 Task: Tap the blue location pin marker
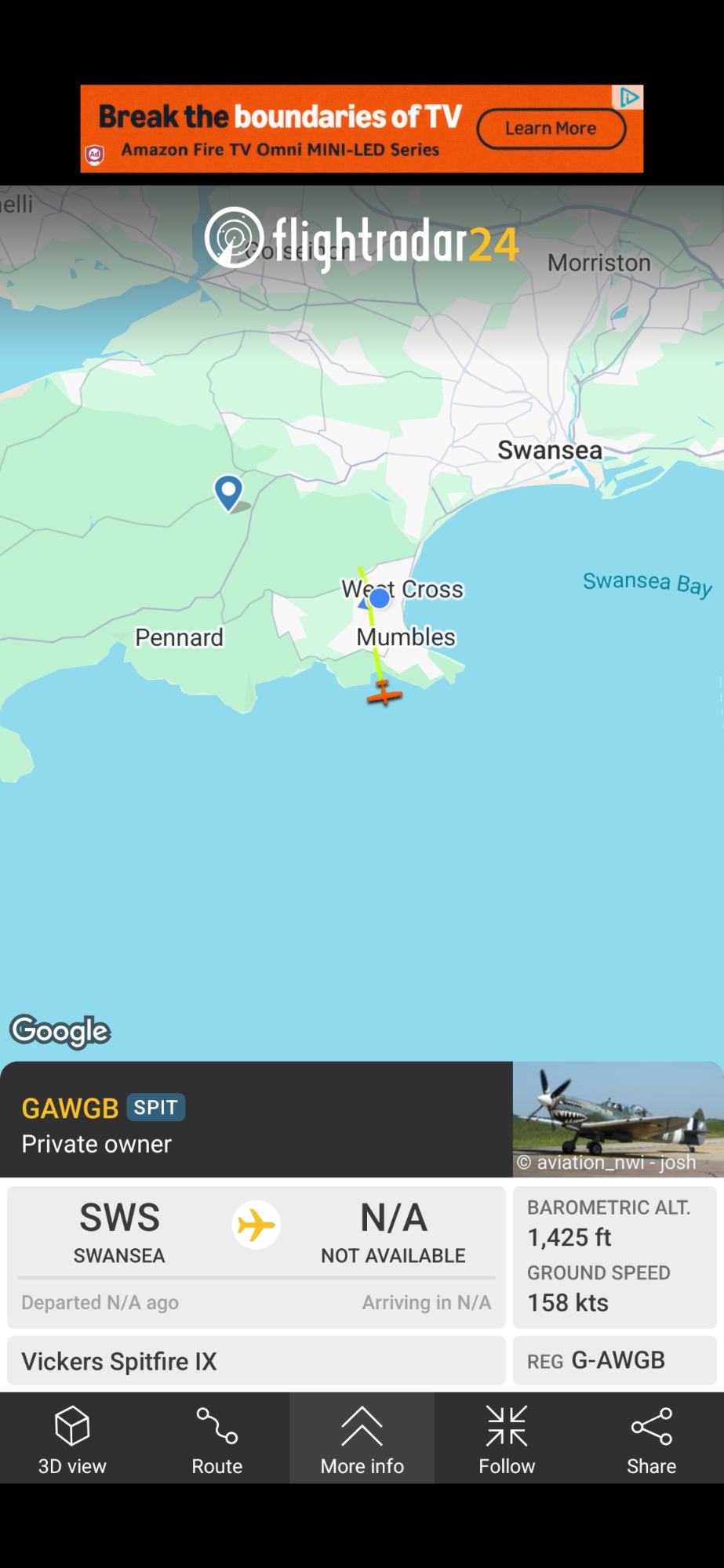point(228,493)
